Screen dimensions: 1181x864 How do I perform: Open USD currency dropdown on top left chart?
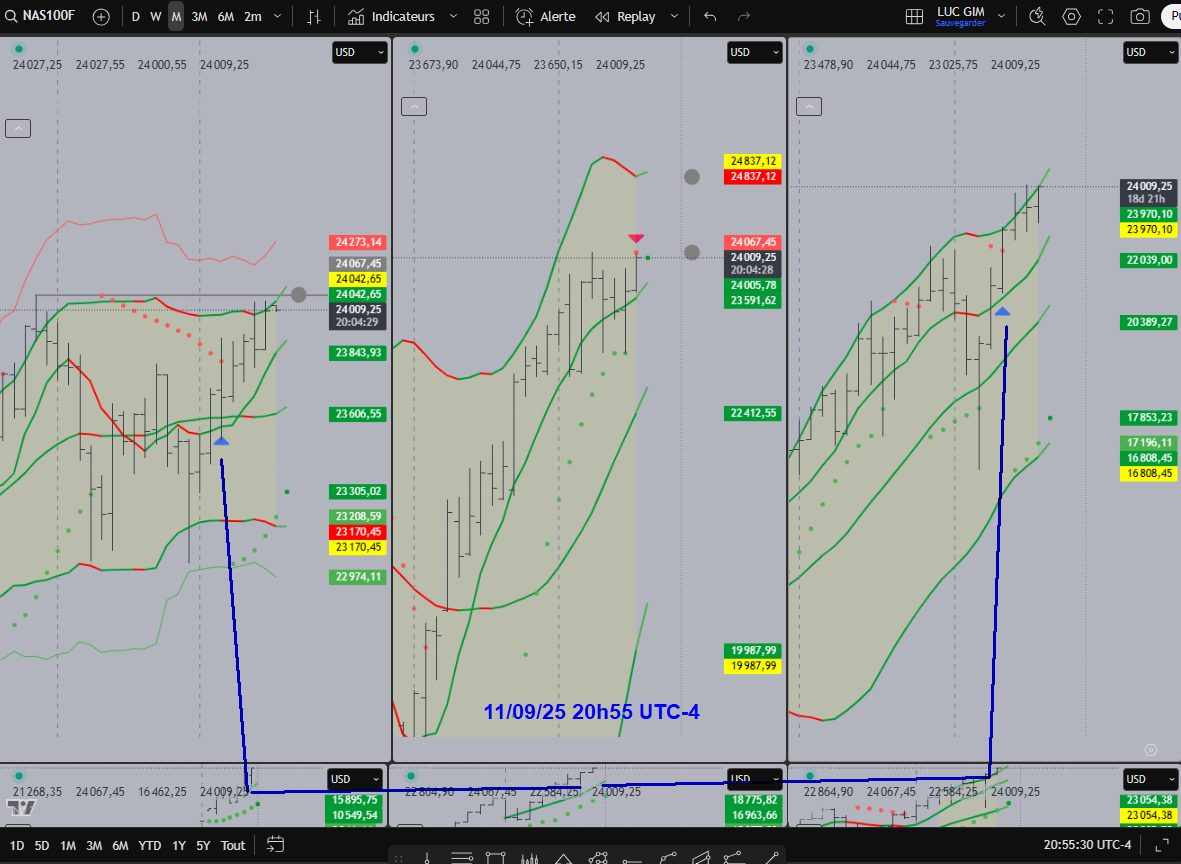click(x=359, y=52)
